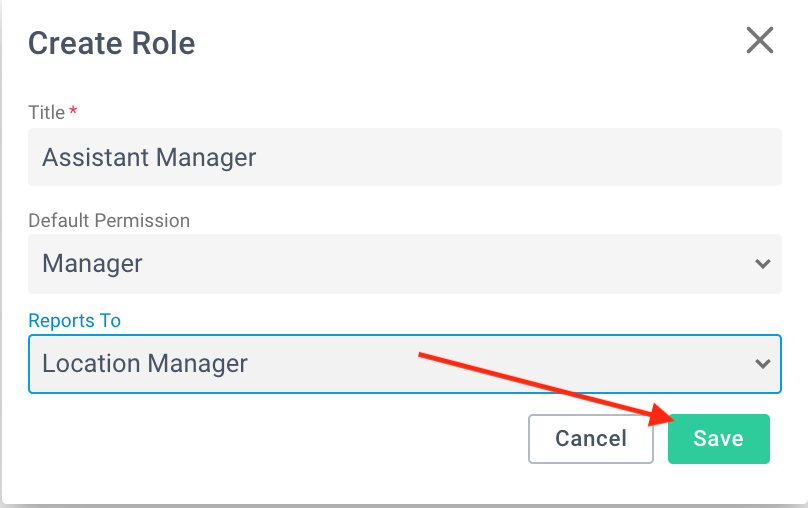This screenshot has height=508, width=808.
Task: Click the red required asterisk
Action: coord(73,110)
